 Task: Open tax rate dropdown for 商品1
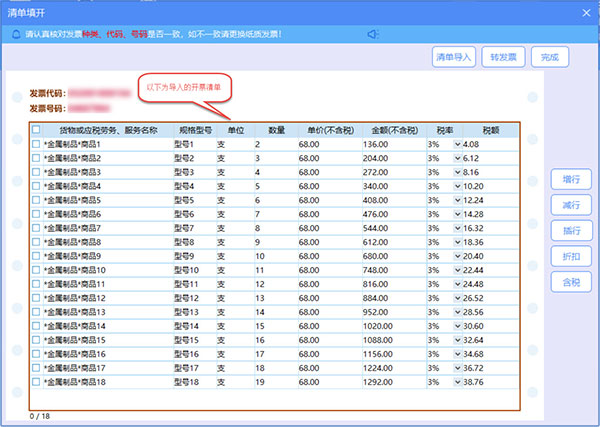point(457,145)
